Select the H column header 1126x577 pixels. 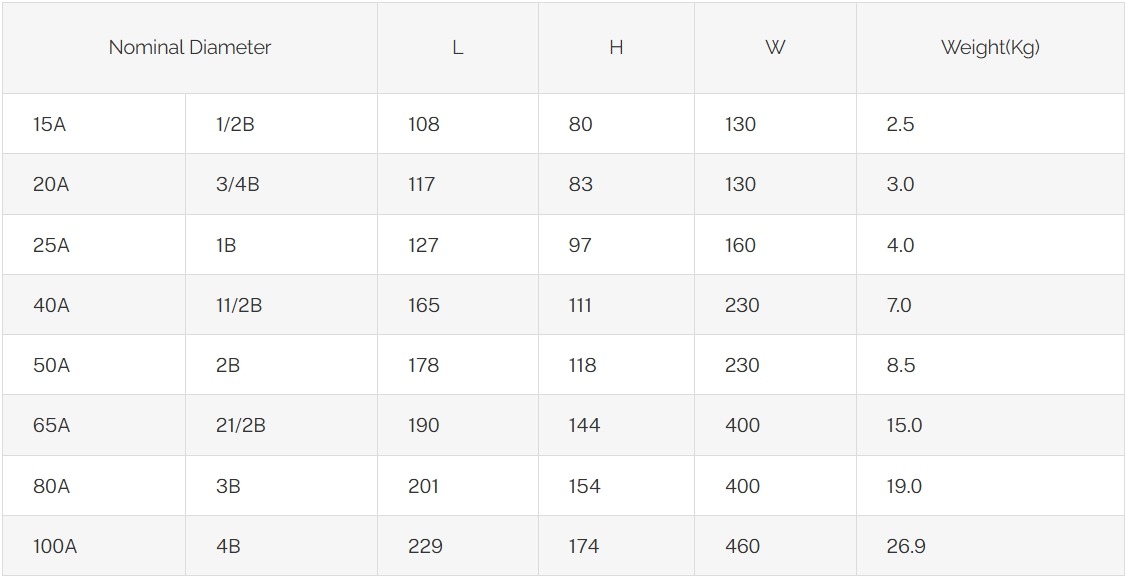[x=616, y=48]
